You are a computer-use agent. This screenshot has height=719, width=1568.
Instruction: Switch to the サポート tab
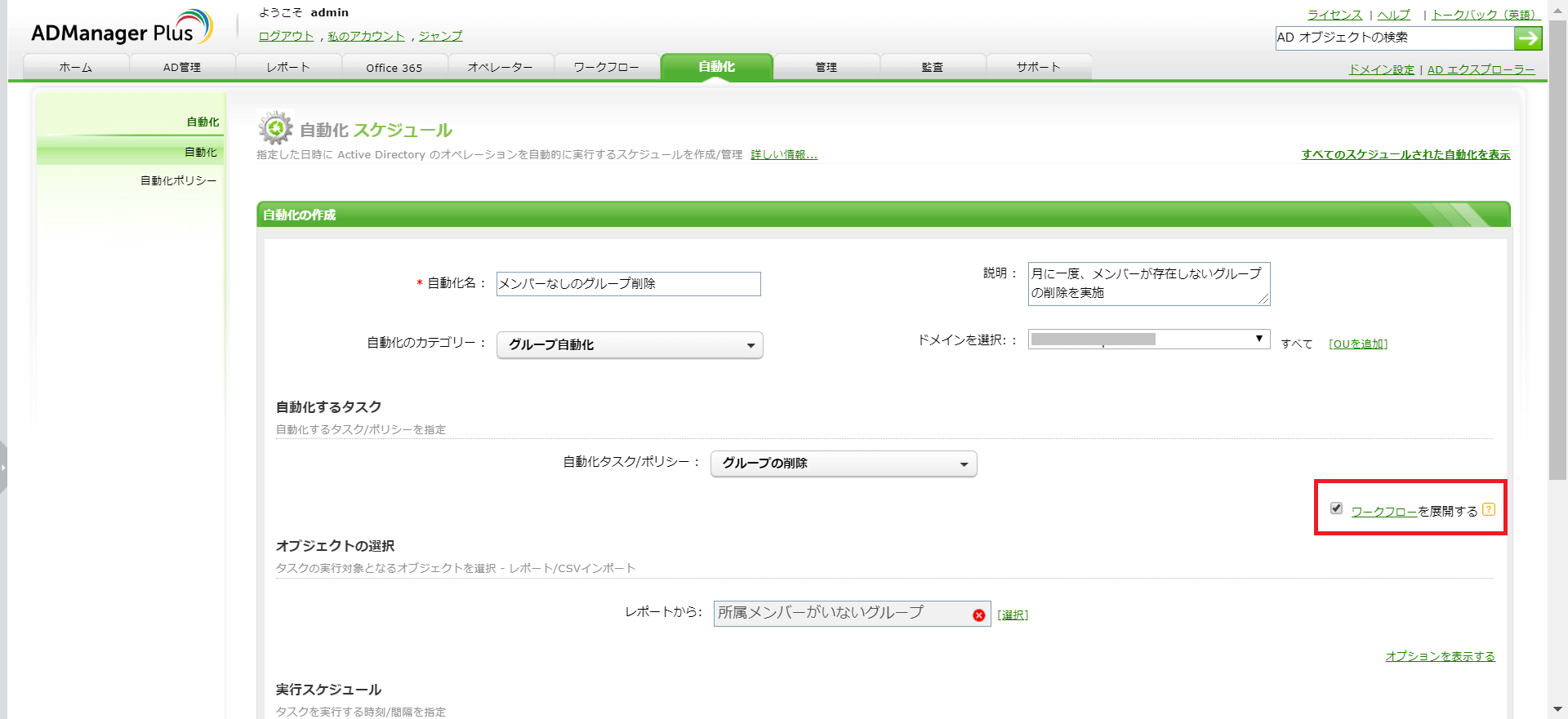(1039, 67)
